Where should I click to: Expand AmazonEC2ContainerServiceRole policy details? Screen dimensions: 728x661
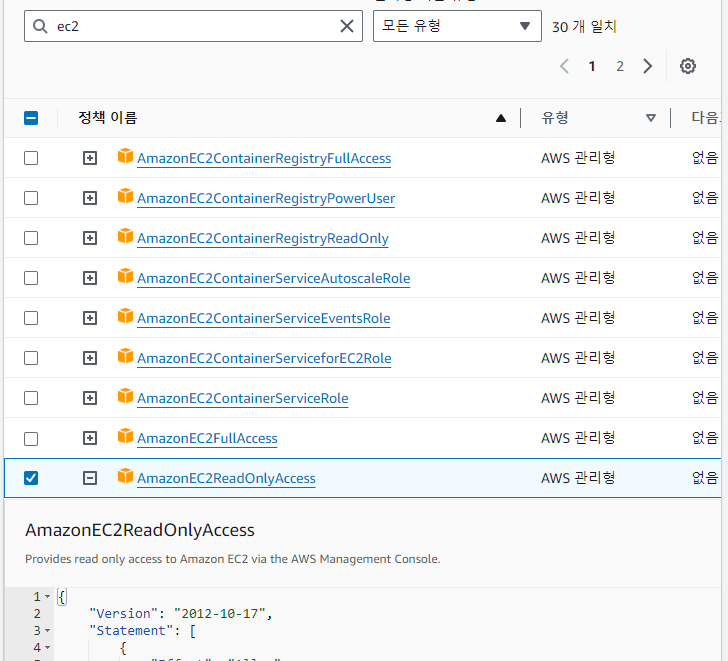tap(90, 398)
